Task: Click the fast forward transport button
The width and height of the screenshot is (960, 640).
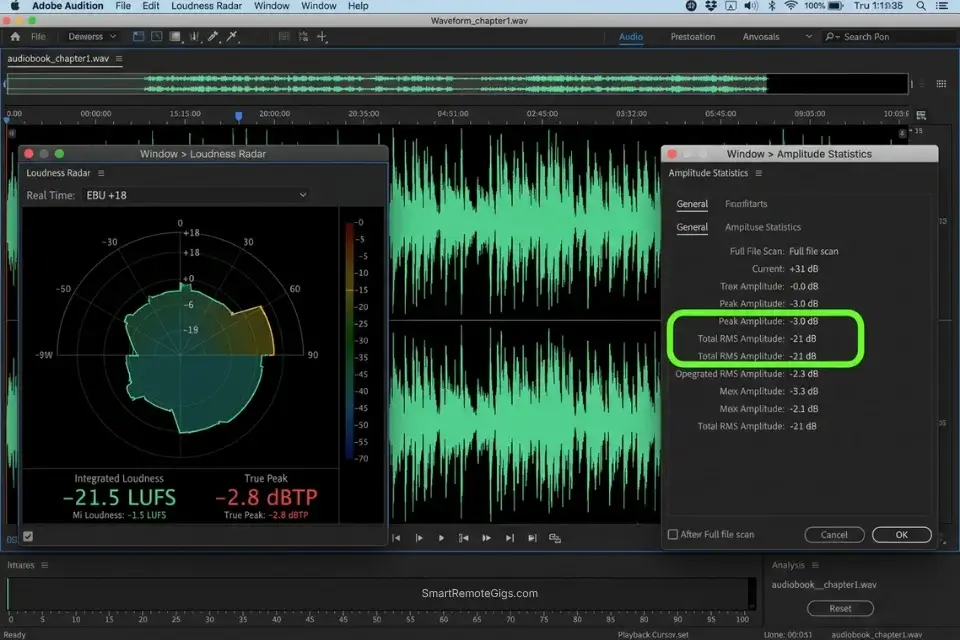Action: 486,538
